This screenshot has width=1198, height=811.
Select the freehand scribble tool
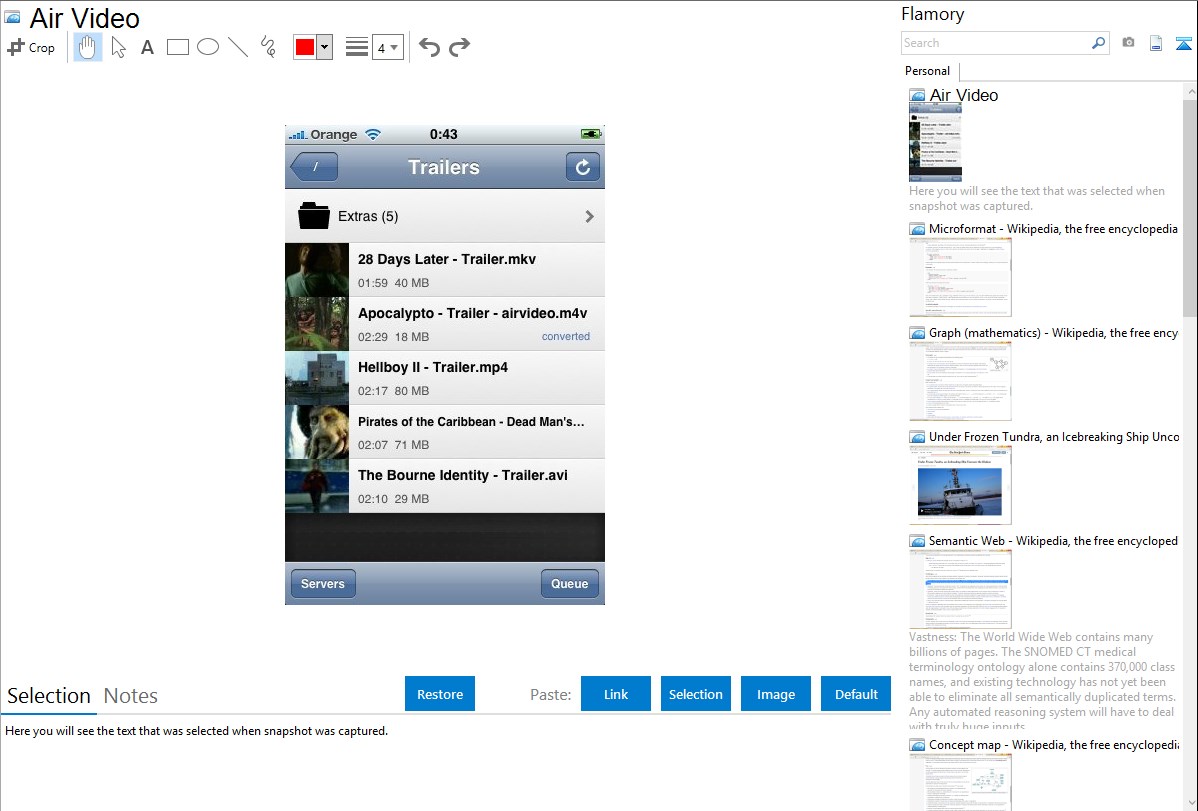click(268, 47)
